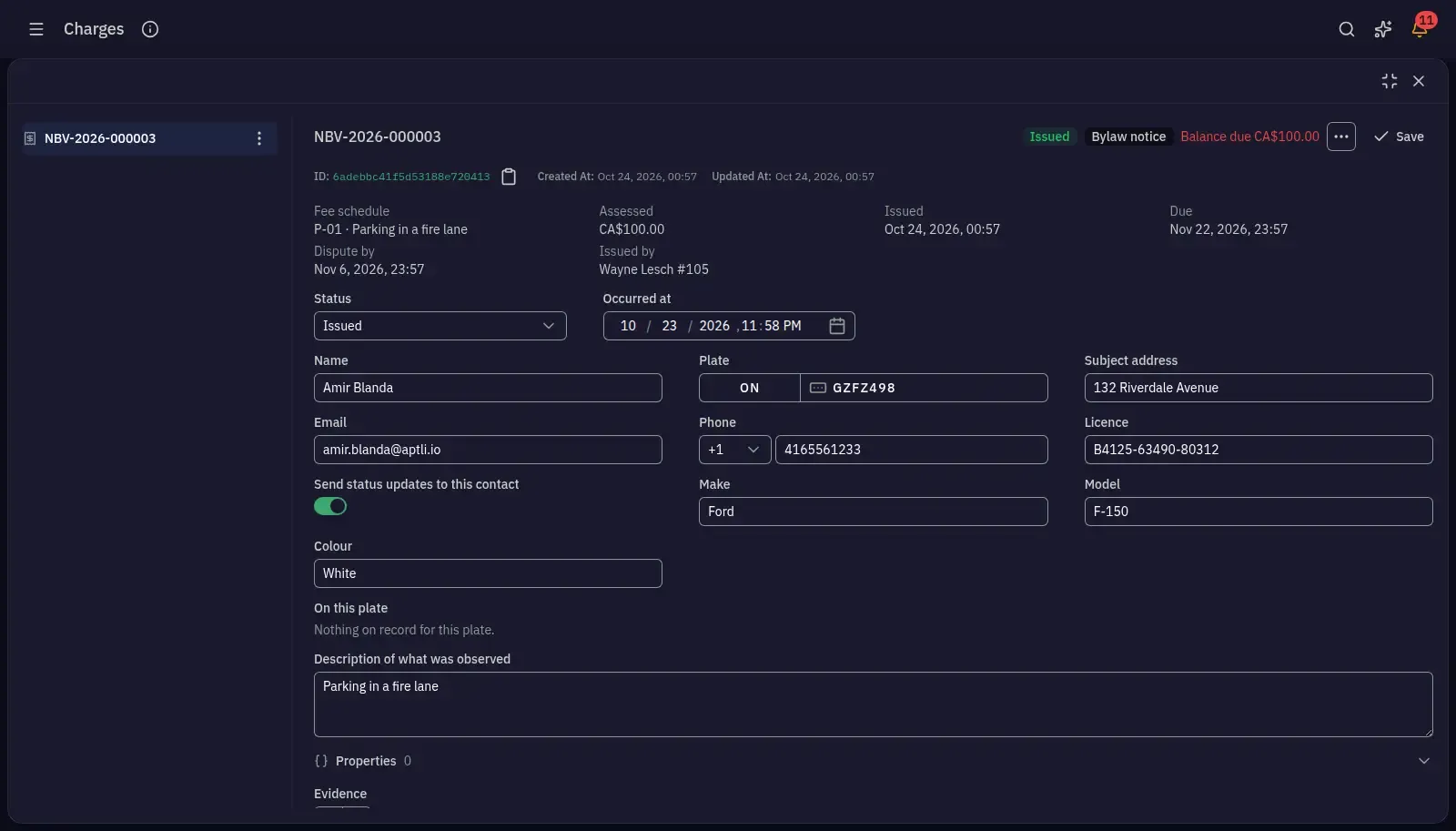This screenshot has width=1456, height=831.
Task: Expand the Properties section
Action: point(874,761)
